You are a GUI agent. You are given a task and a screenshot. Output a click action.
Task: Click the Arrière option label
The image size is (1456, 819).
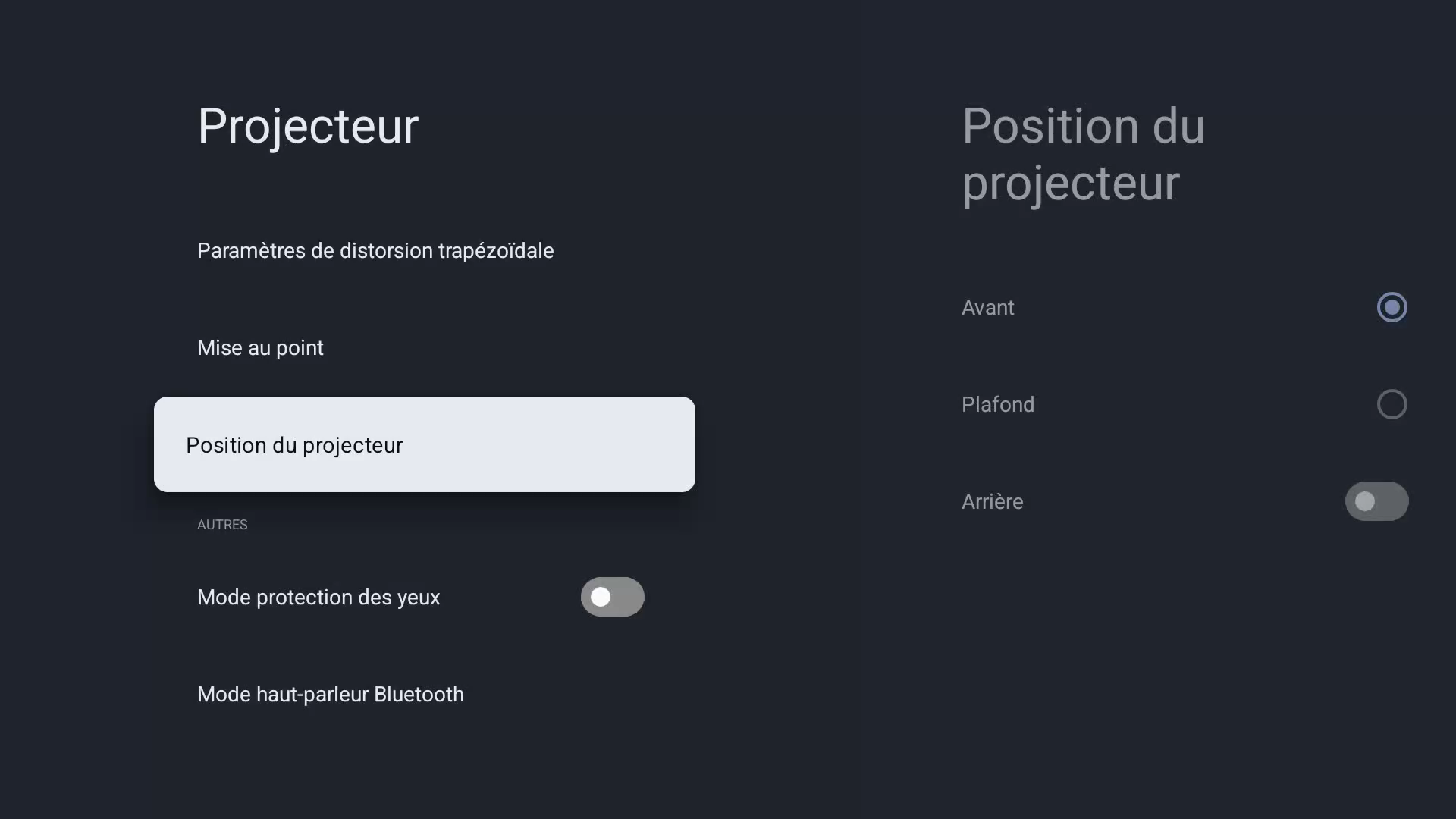(x=992, y=502)
